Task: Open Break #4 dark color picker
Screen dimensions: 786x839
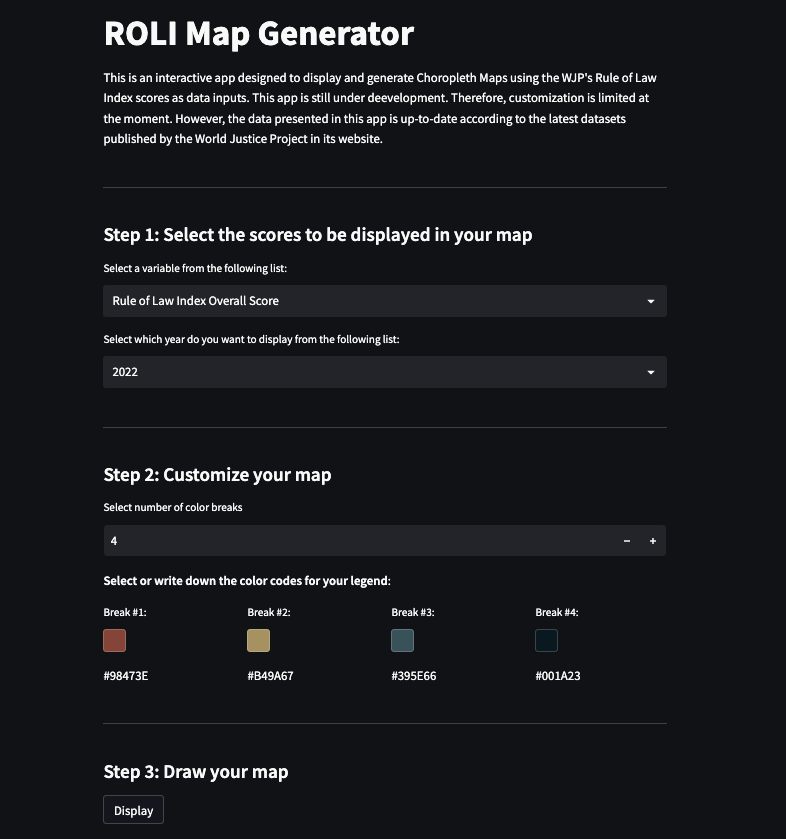Action: tap(546, 640)
